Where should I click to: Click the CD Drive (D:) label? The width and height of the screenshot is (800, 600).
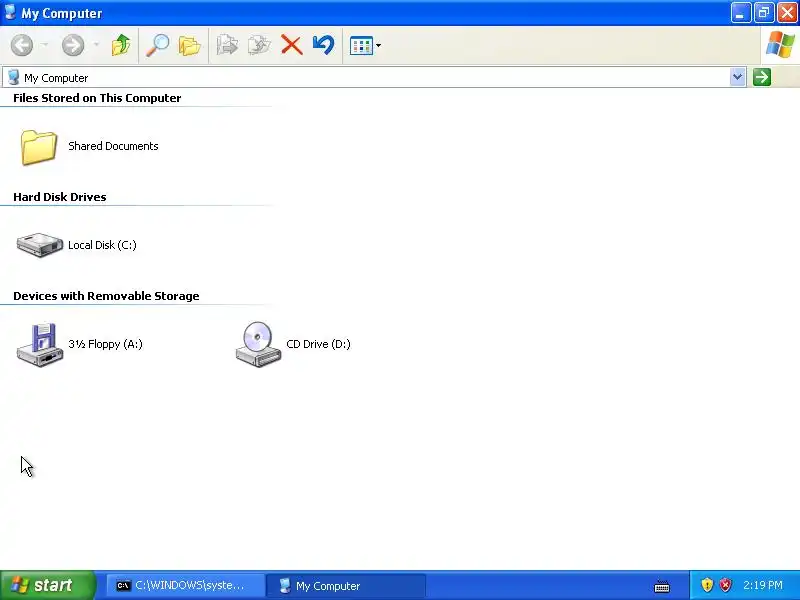318,344
